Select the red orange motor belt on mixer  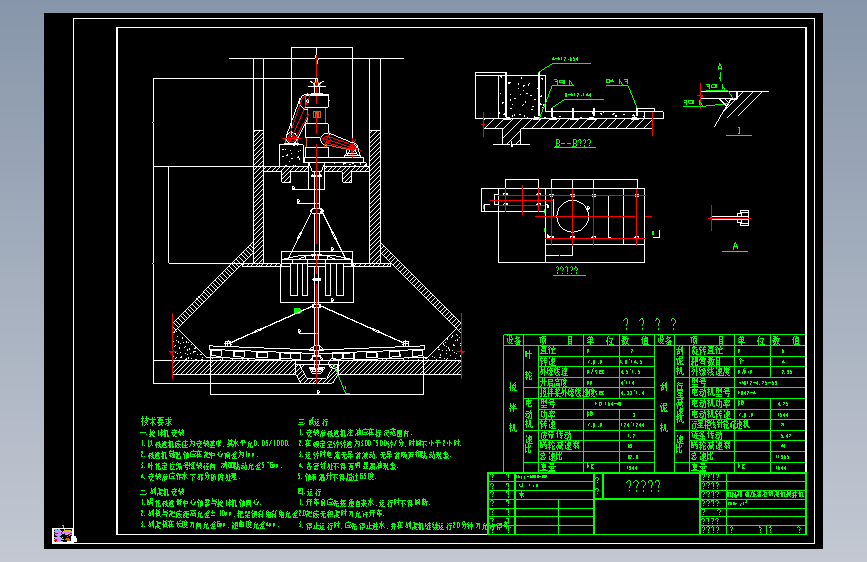(x=299, y=119)
